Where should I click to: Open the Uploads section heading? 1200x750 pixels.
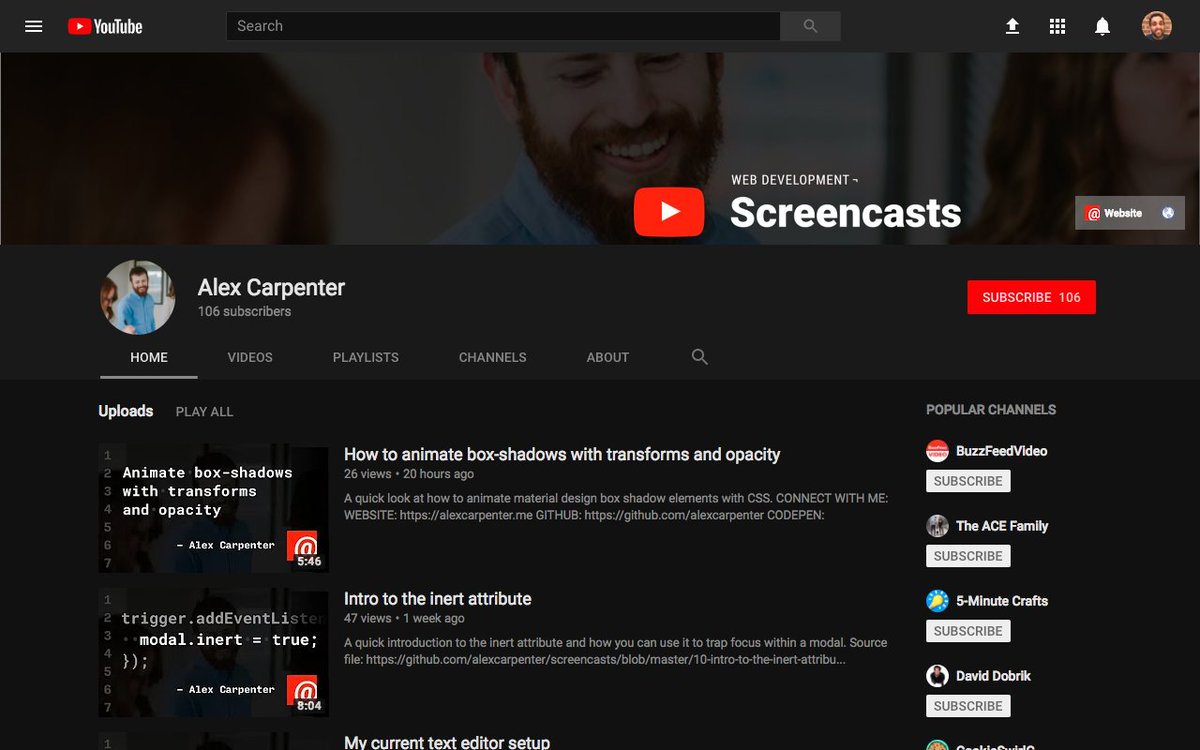(x=126, y=411)
